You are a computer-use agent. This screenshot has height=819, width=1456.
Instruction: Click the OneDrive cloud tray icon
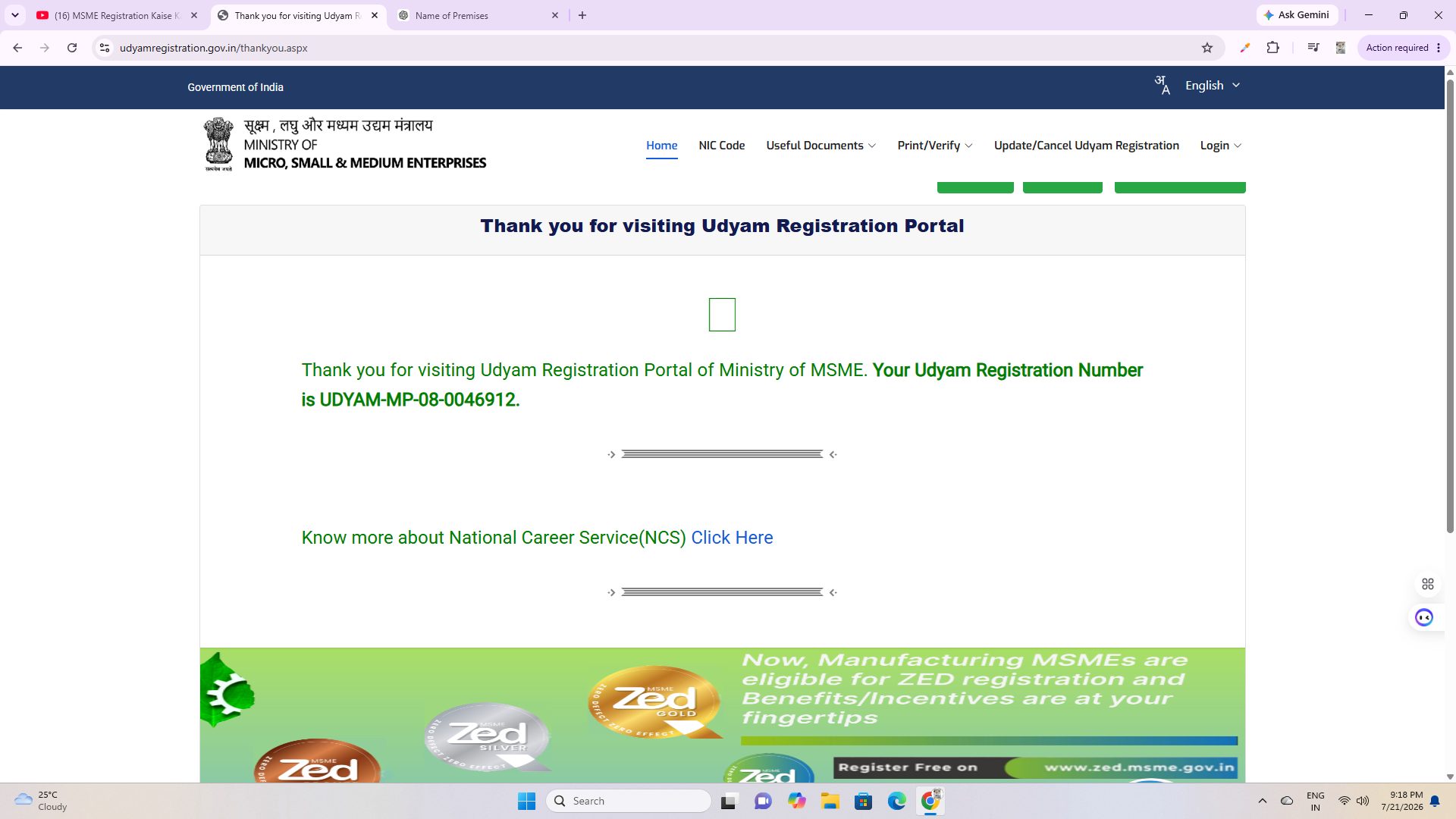[1287, 801]
